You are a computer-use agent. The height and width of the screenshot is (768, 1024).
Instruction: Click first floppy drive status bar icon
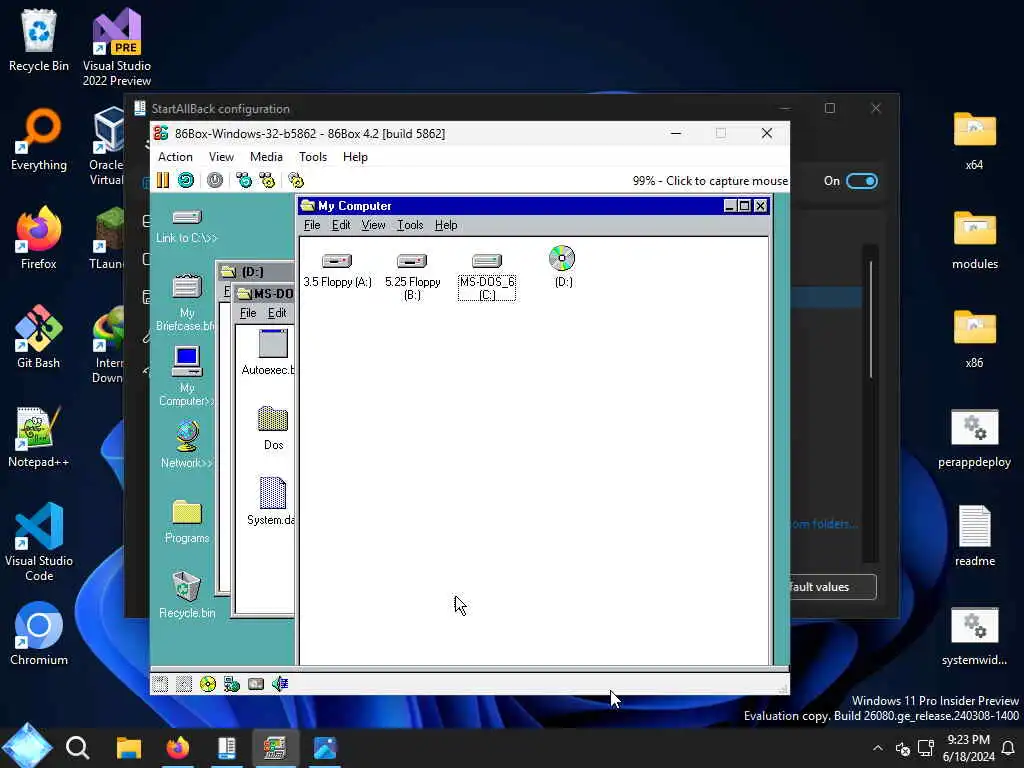click(x=160, y=684)
